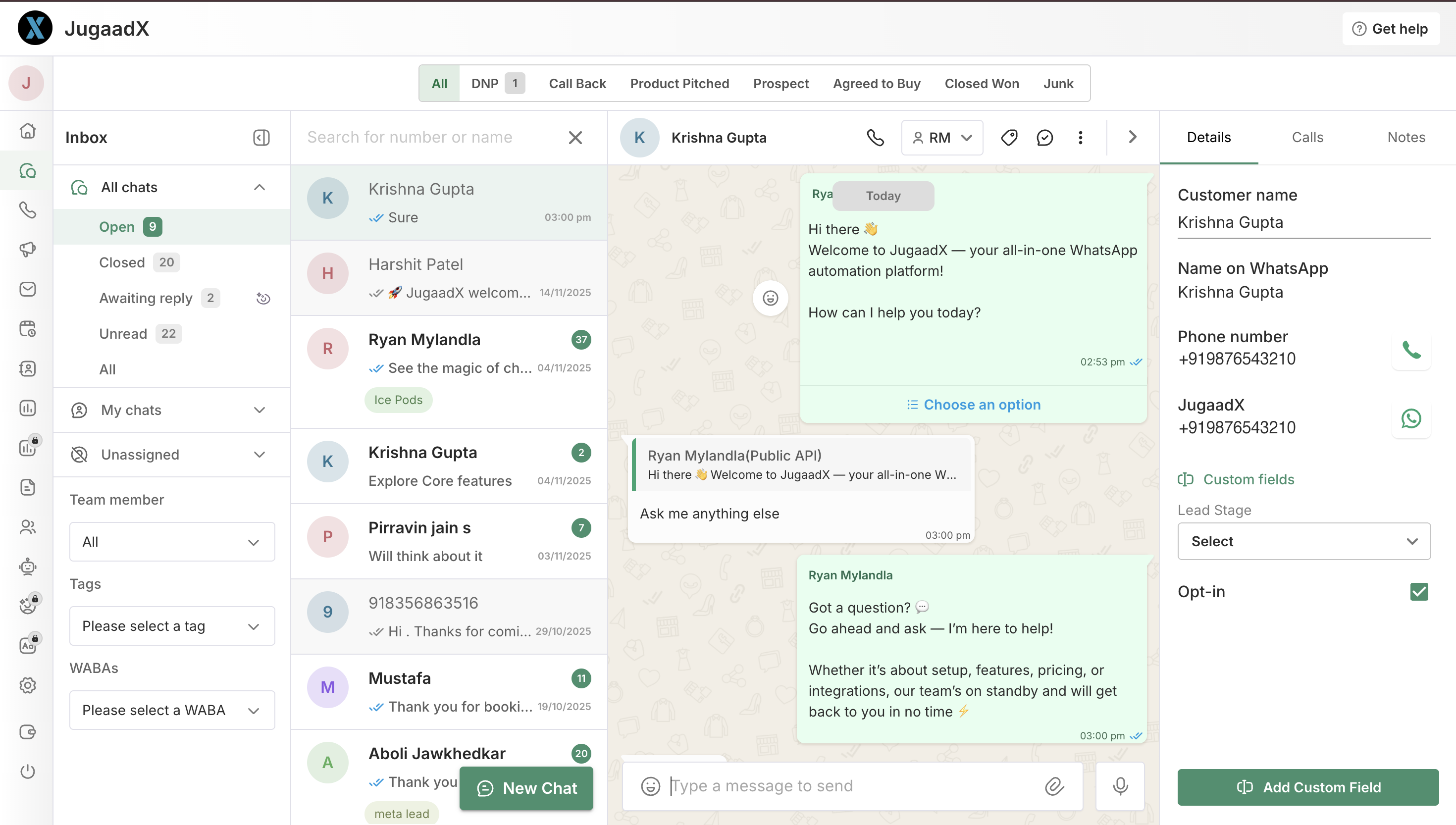This screenshot has width=1456, height=825.
Task: Open the Please select a tag dropdown
Action: point(172,626)
